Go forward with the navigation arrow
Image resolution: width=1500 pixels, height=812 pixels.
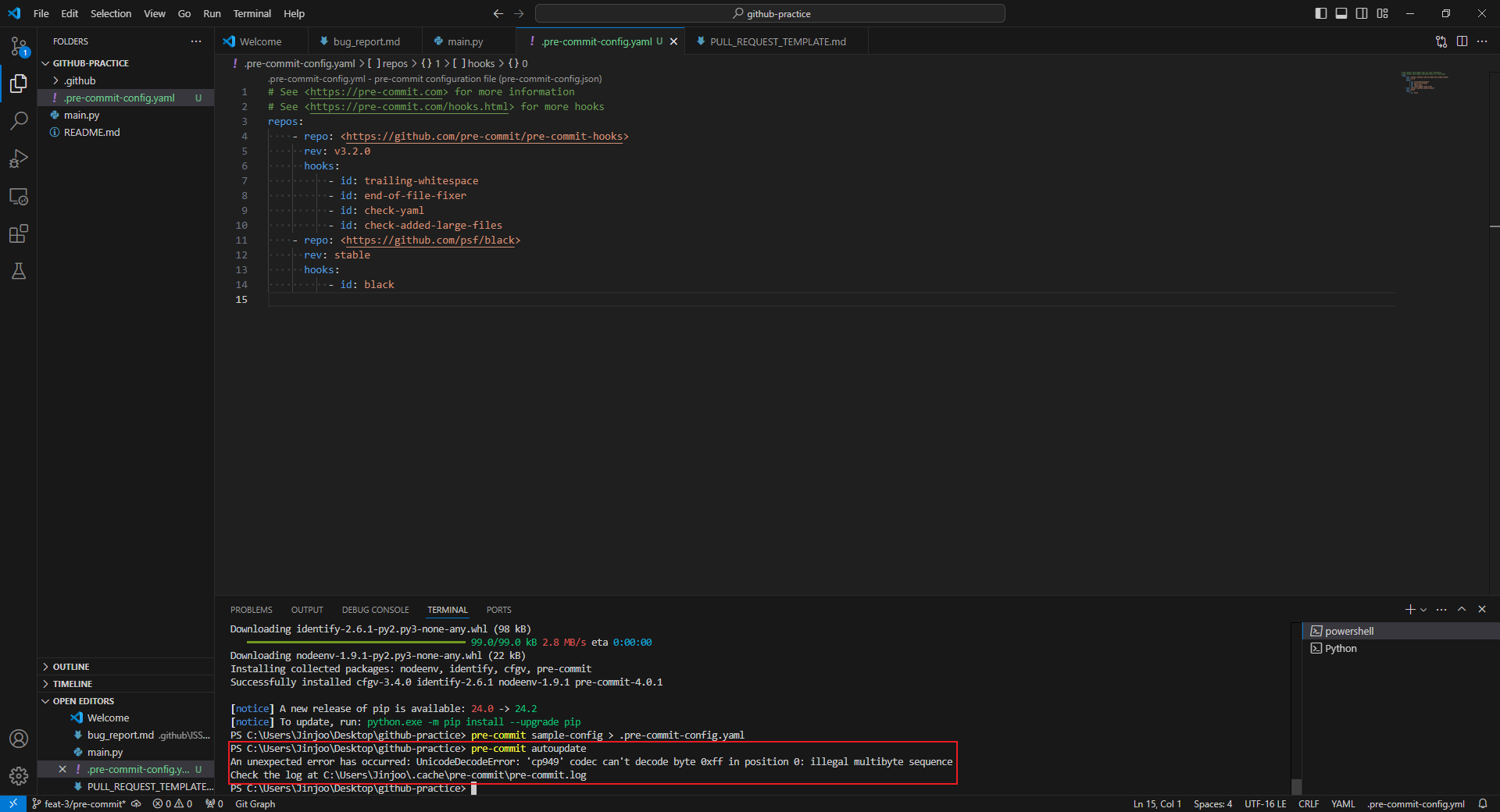coord(519,13)
